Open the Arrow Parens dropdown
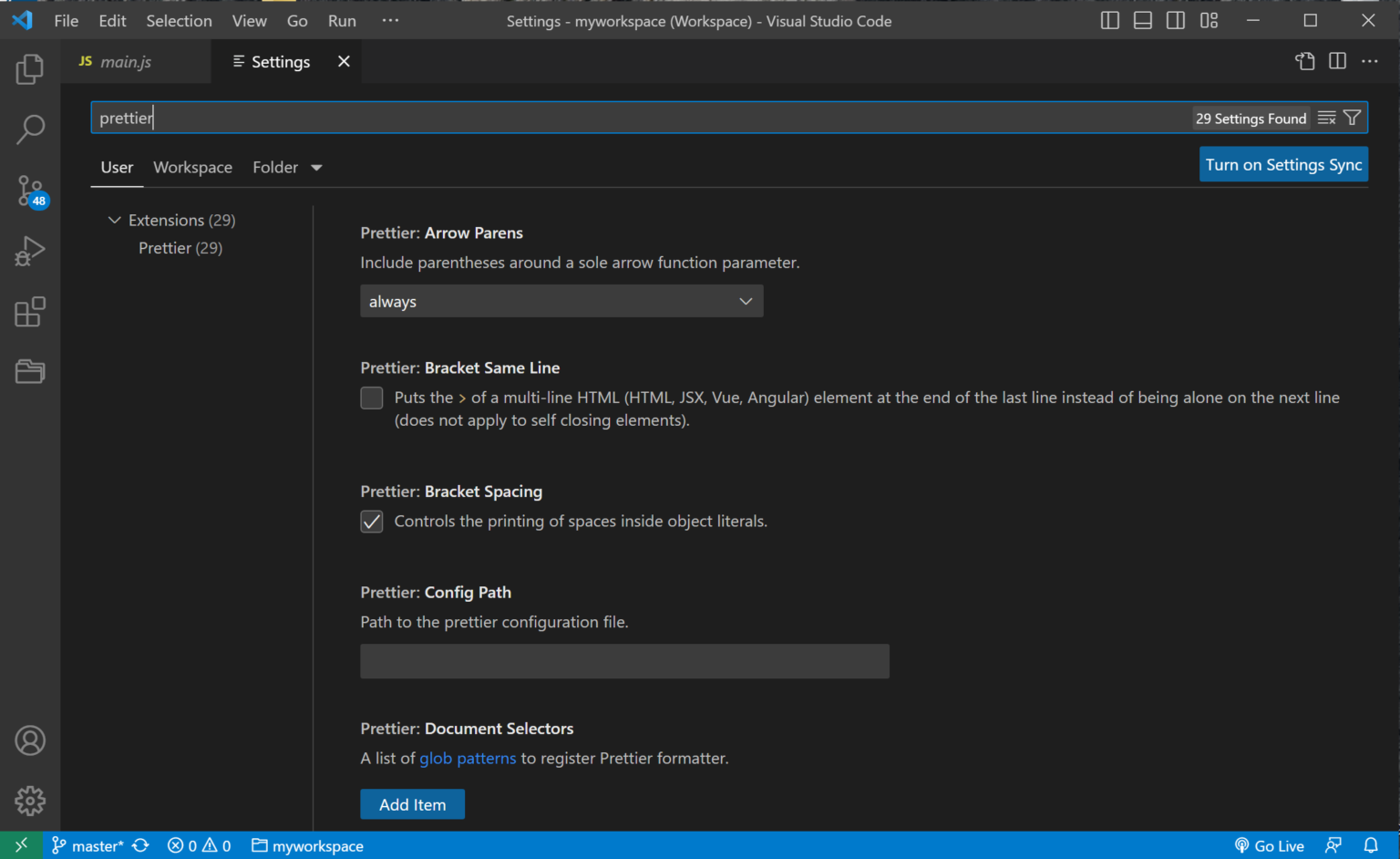 pyautogui.click(x=561, y=301)
